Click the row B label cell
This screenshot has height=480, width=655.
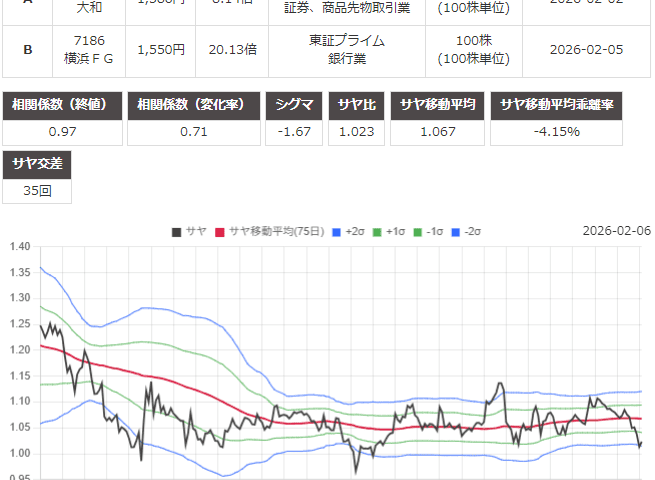click(x=28, y=50)
